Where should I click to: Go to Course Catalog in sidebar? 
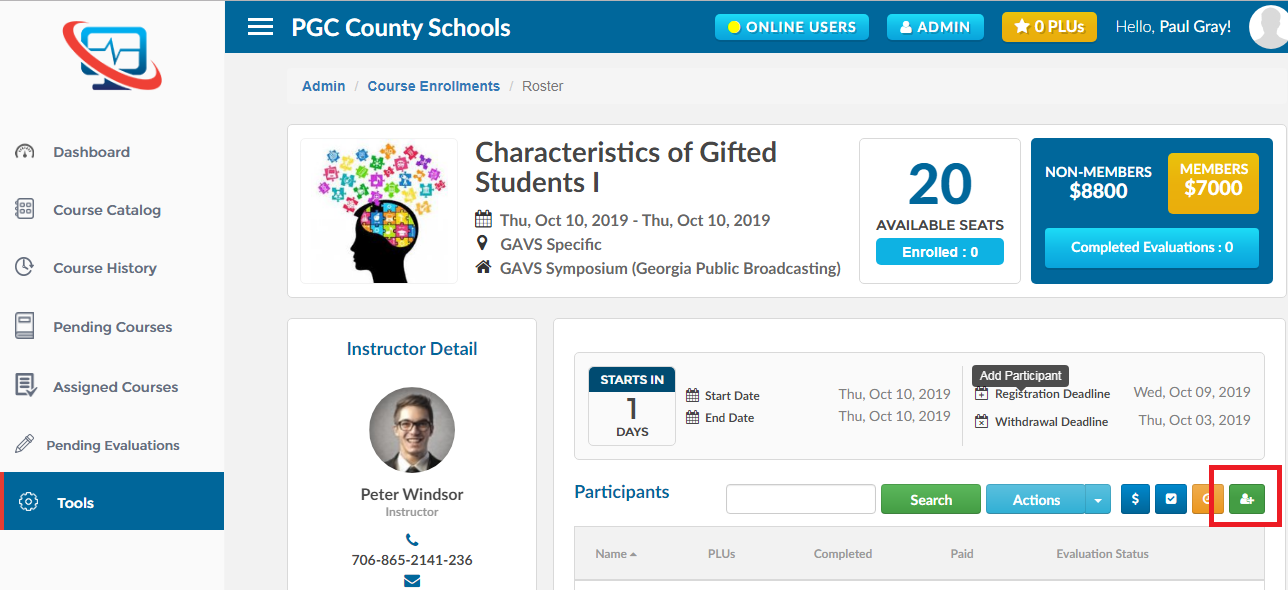pyautogui.click(x=106, y=210)
